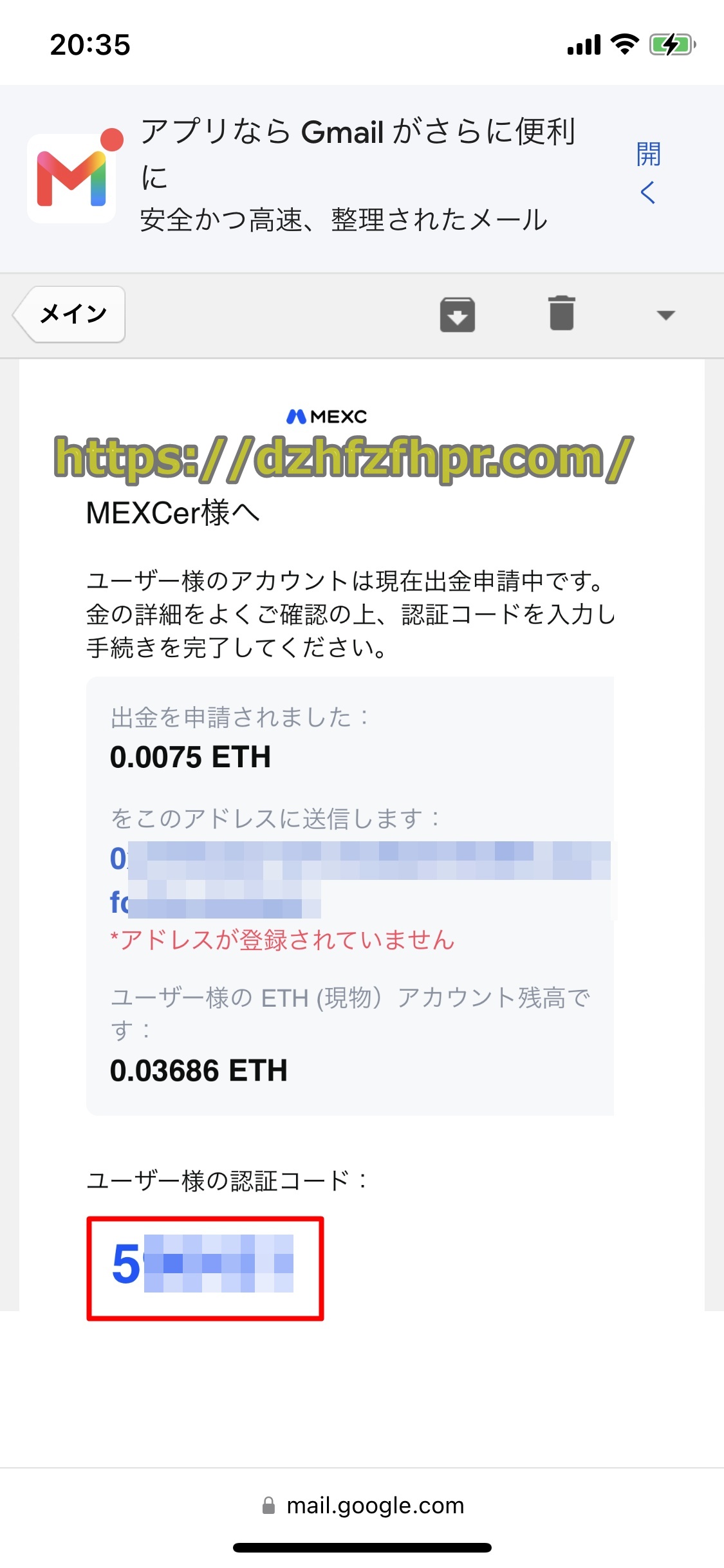Viewport: 724px width, 1568px height.
Task: Tap the Wi-Fi status icon
Action: coord(624,44)
